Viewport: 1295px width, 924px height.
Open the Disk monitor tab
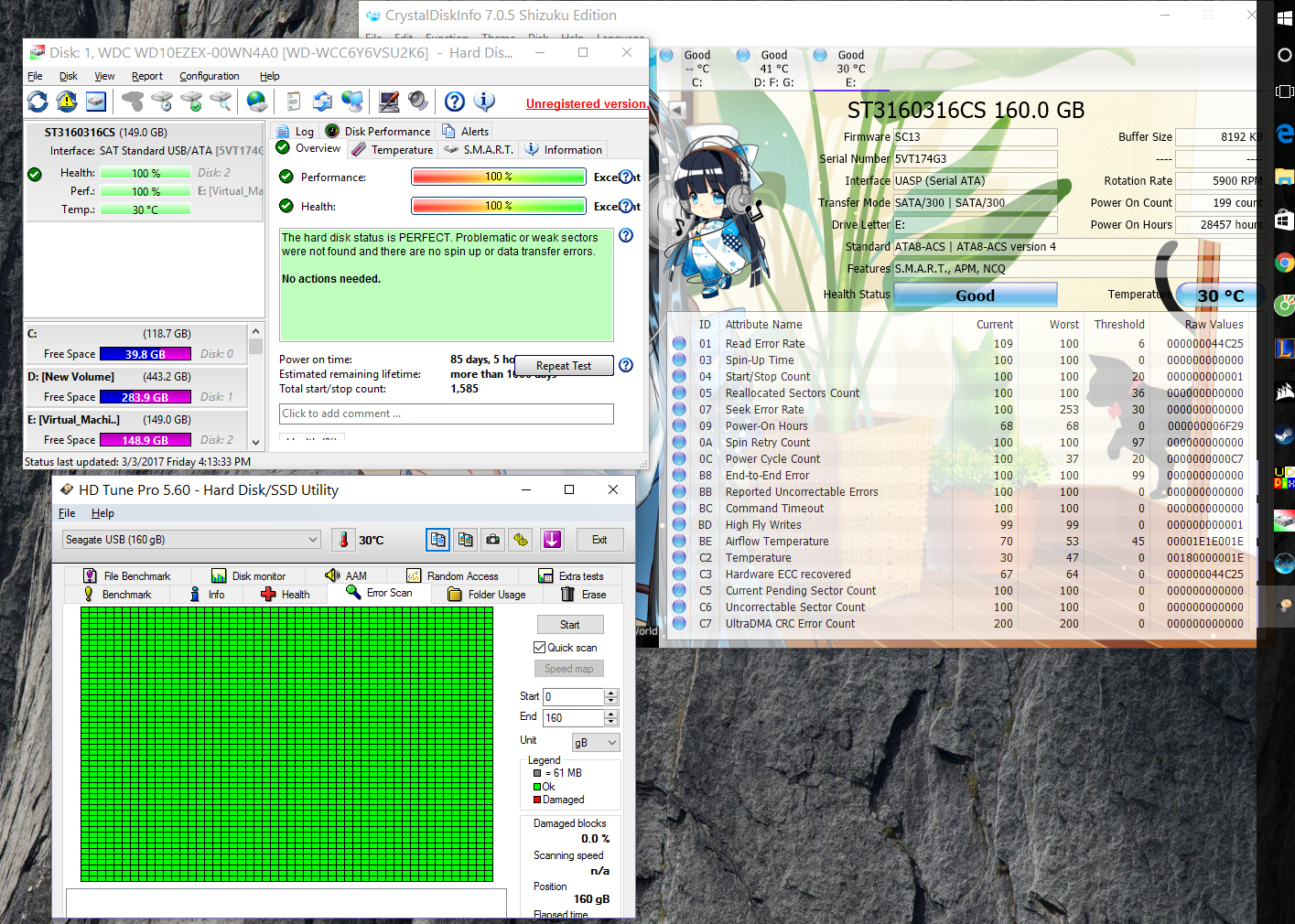click(x=249, y=575)
